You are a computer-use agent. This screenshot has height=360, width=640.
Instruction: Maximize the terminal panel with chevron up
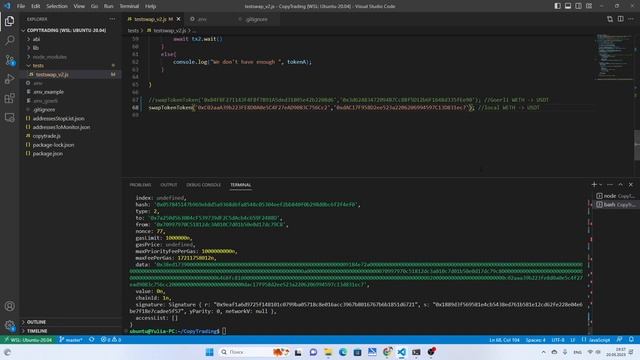tap(620, 185)
